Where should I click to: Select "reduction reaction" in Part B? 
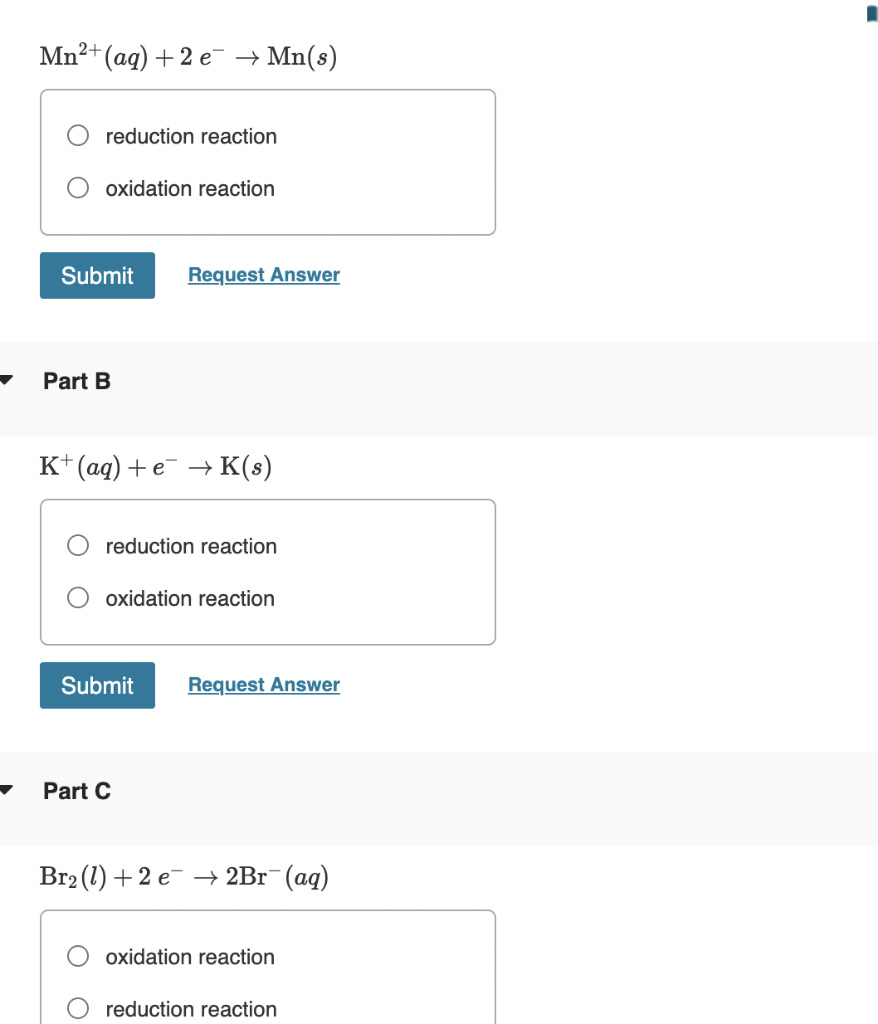click(x=77, y=545)
